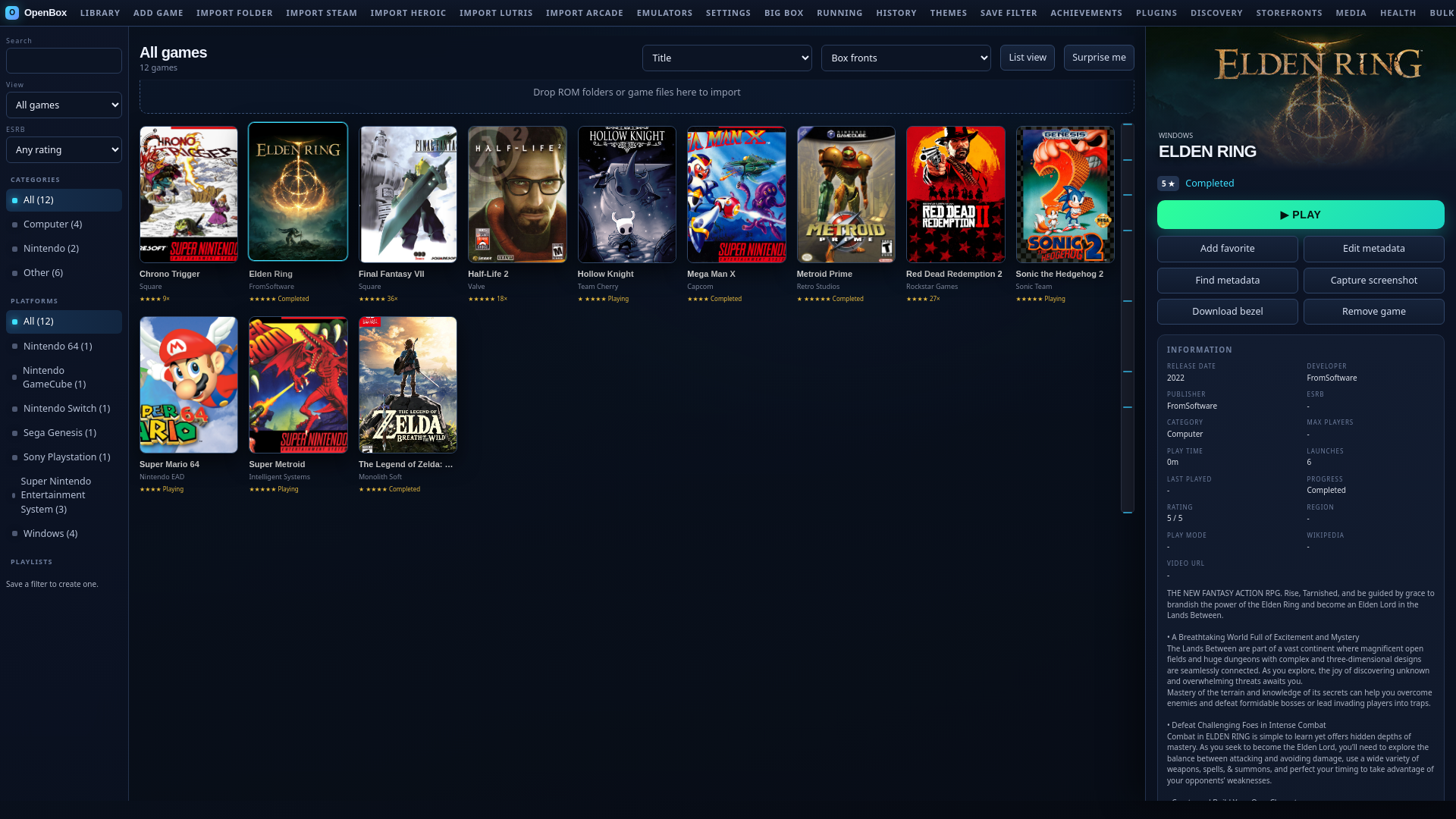Viewport: 1456px width, 819px height.
Task: Select Red Dead Redemption 2 cover
Action: click(955, 194)
